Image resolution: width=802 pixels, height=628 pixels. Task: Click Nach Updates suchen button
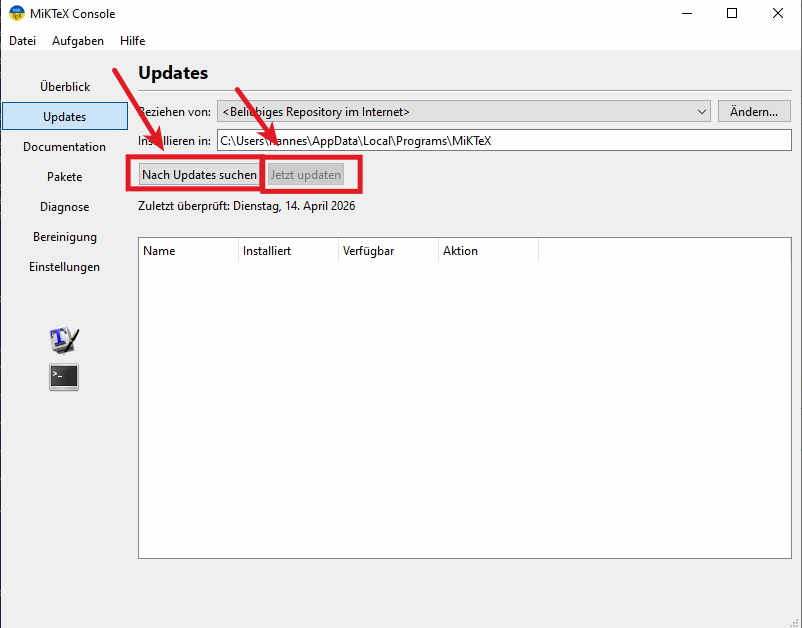point(199,175)
